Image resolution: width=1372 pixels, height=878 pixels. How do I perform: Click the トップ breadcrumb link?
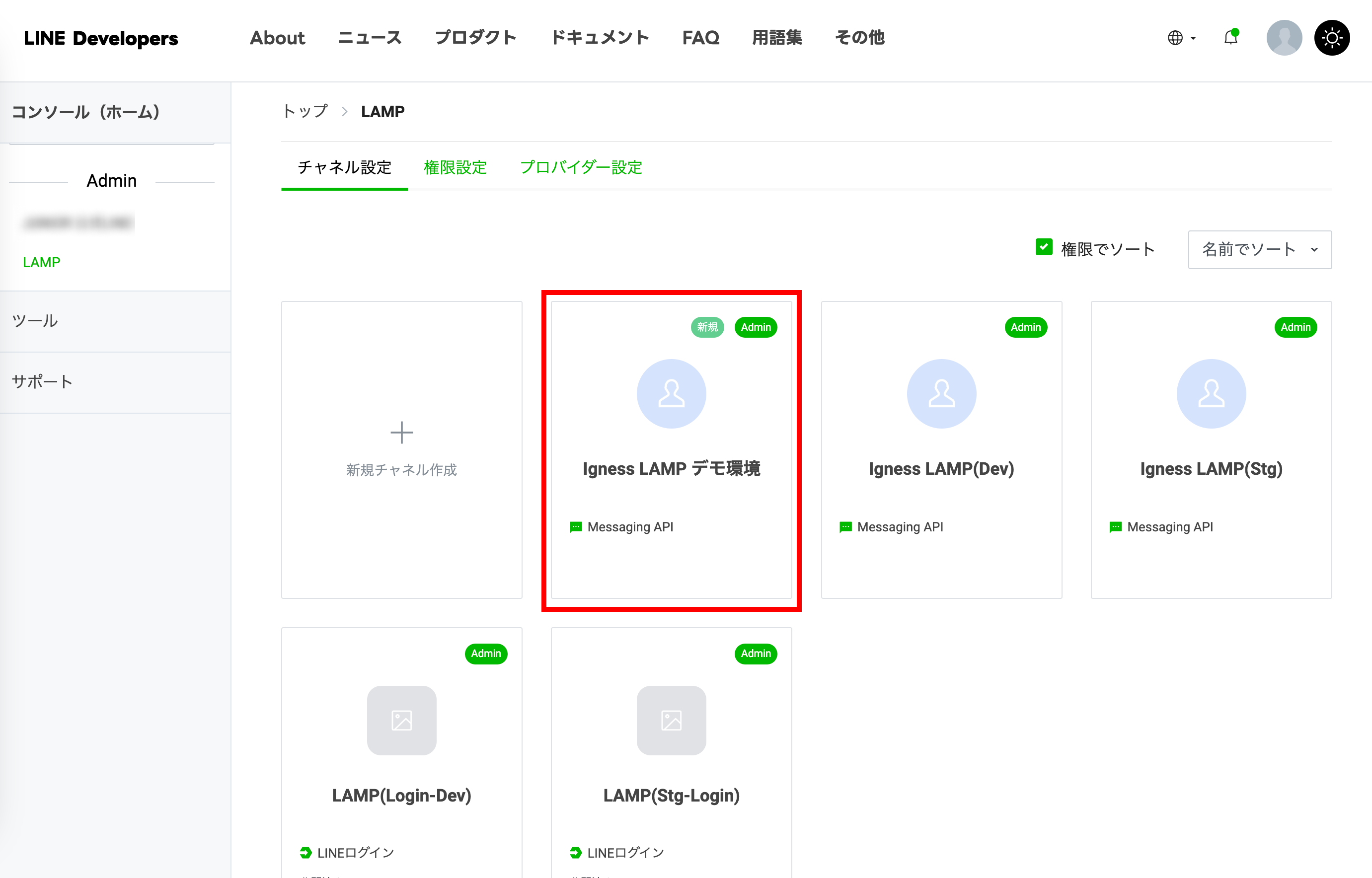pyautogui.click(x=305, y=111)
